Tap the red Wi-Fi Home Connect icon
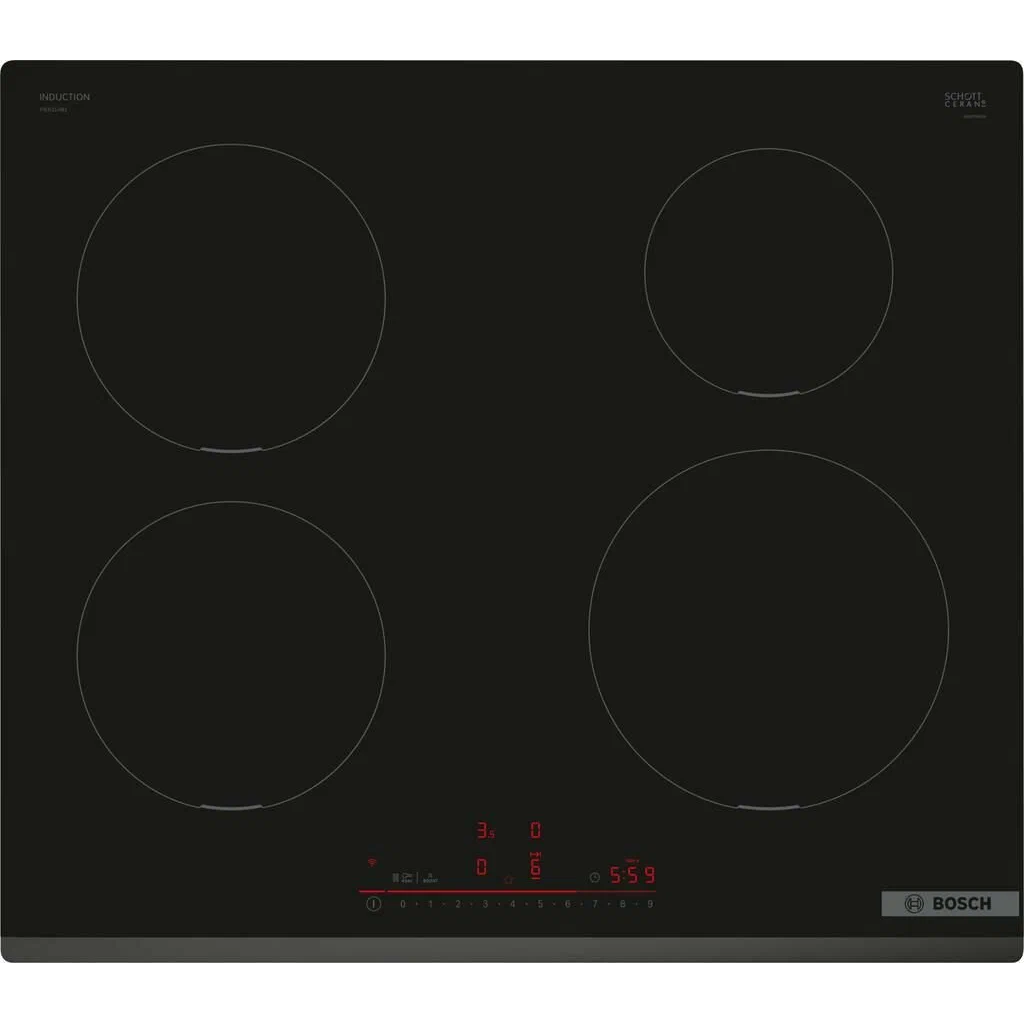The height and width of the screenshot is (1024, 1024). tap(372, 861)
